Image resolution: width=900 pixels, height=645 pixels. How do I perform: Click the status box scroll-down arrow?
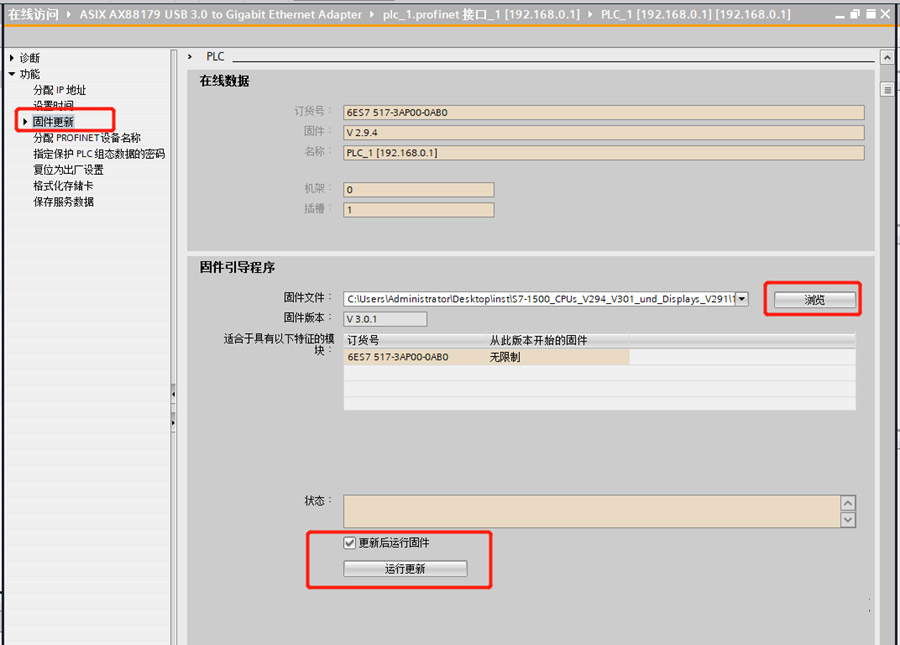tap(848, 520)
